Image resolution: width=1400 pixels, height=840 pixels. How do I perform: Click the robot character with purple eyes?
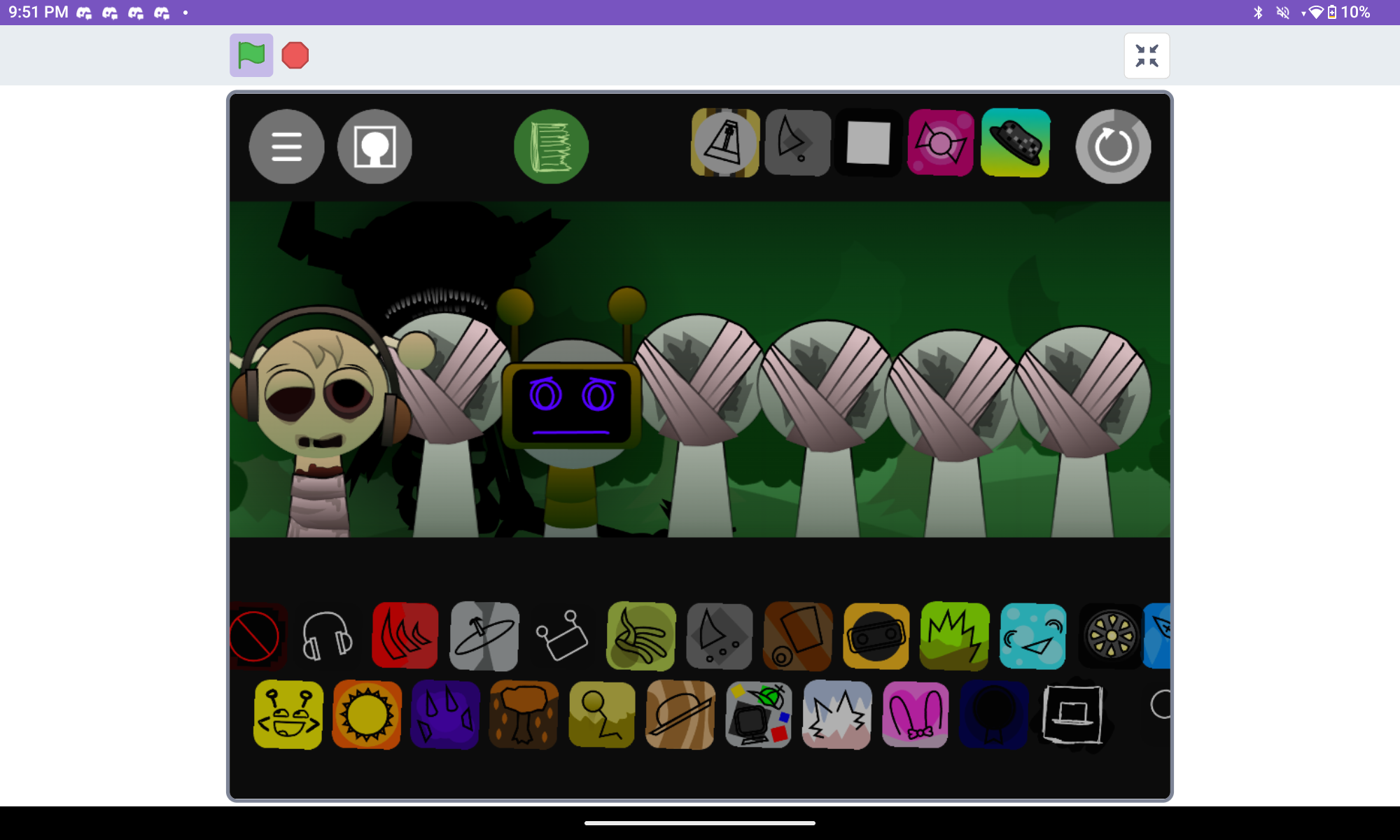coord(571,406)
